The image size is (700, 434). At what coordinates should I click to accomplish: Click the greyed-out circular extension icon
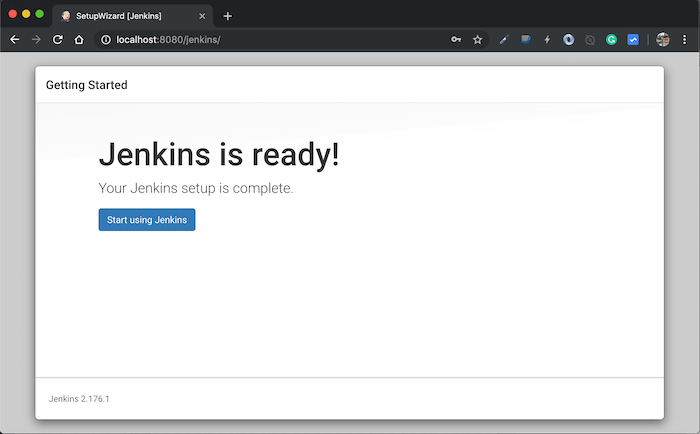pyautogui.click(x=590, y=40)
